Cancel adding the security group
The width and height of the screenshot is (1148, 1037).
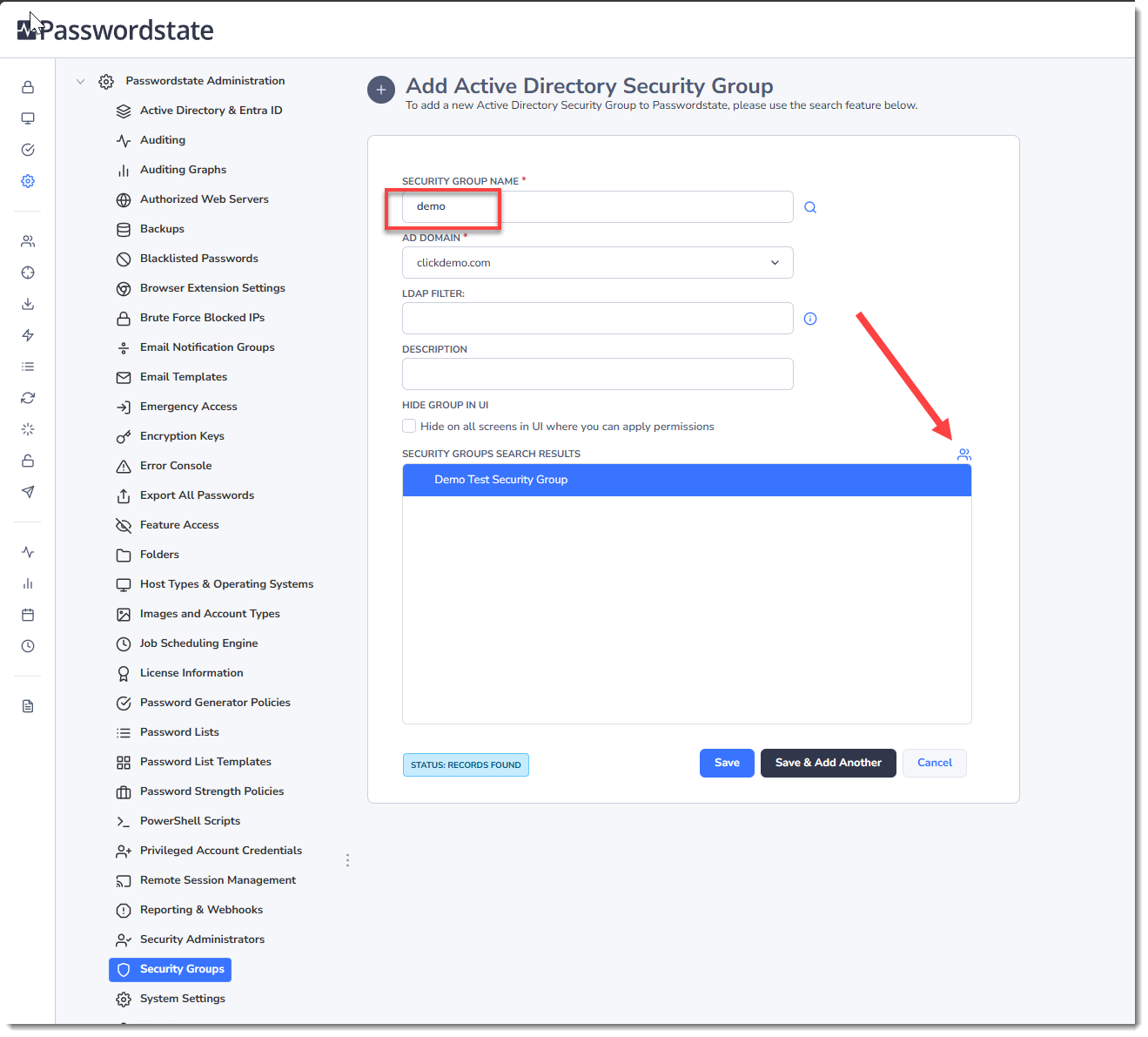click(935, 763)
